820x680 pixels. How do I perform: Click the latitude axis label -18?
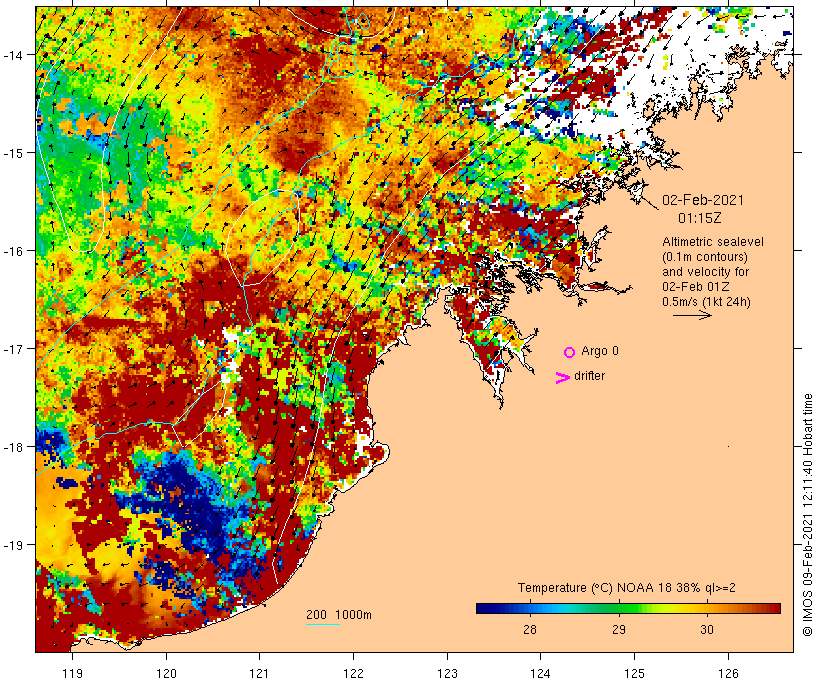pos(12,447)
